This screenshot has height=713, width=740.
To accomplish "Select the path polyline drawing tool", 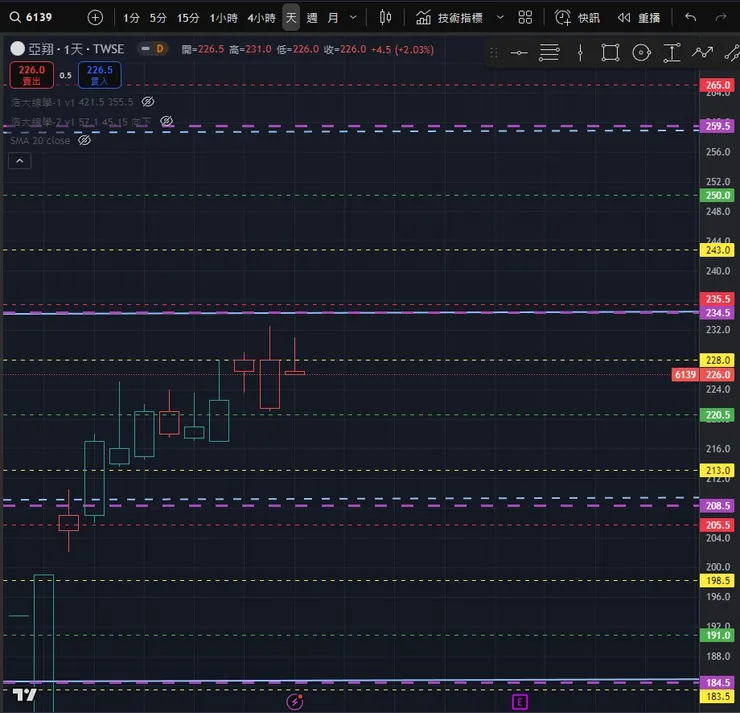I will tap(702, 52).
